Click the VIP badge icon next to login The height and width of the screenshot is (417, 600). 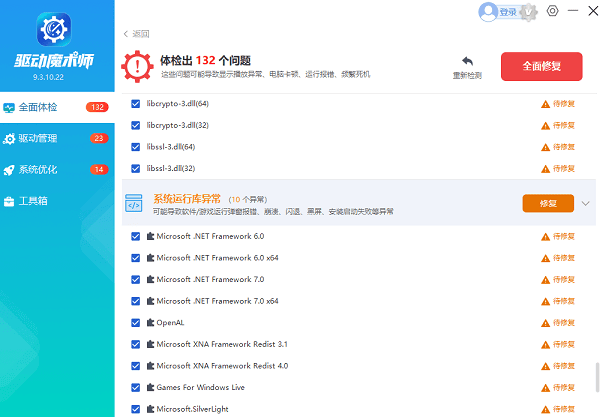click(x=529, y=12)
